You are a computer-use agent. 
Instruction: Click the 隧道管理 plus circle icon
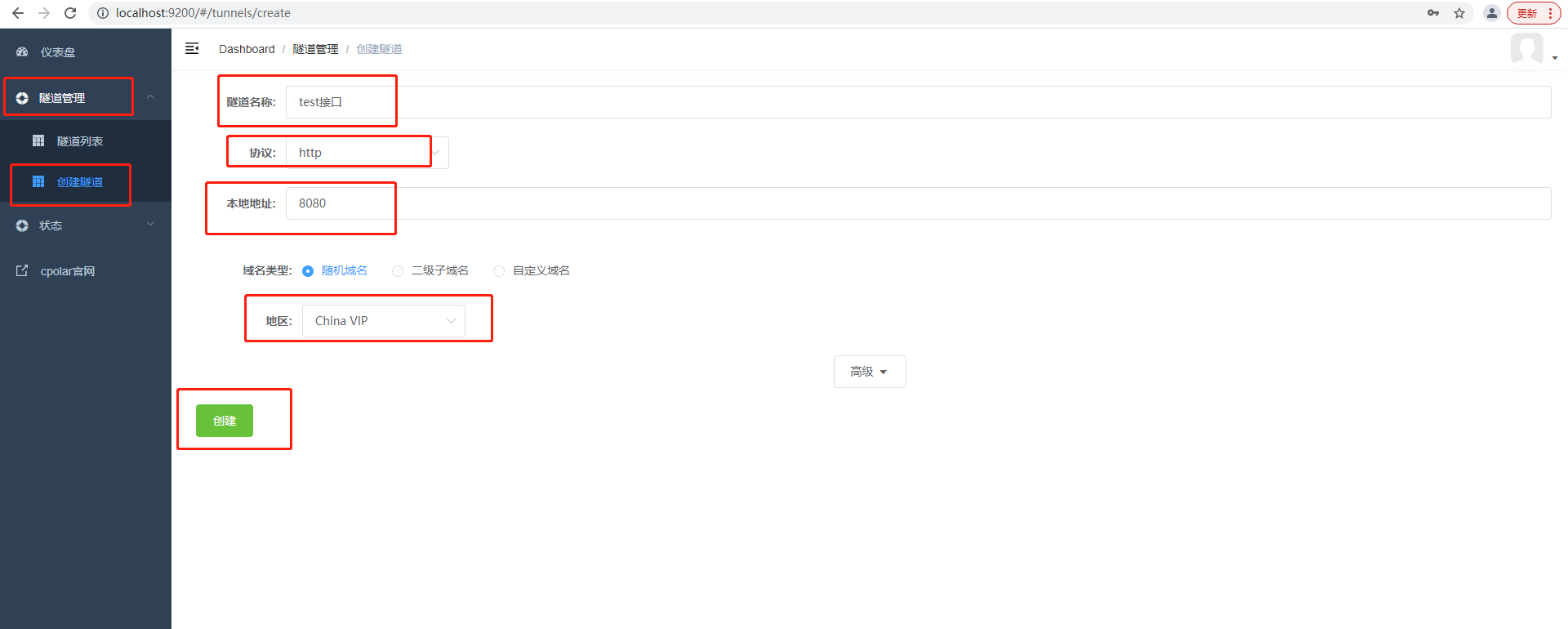(22, 98)
